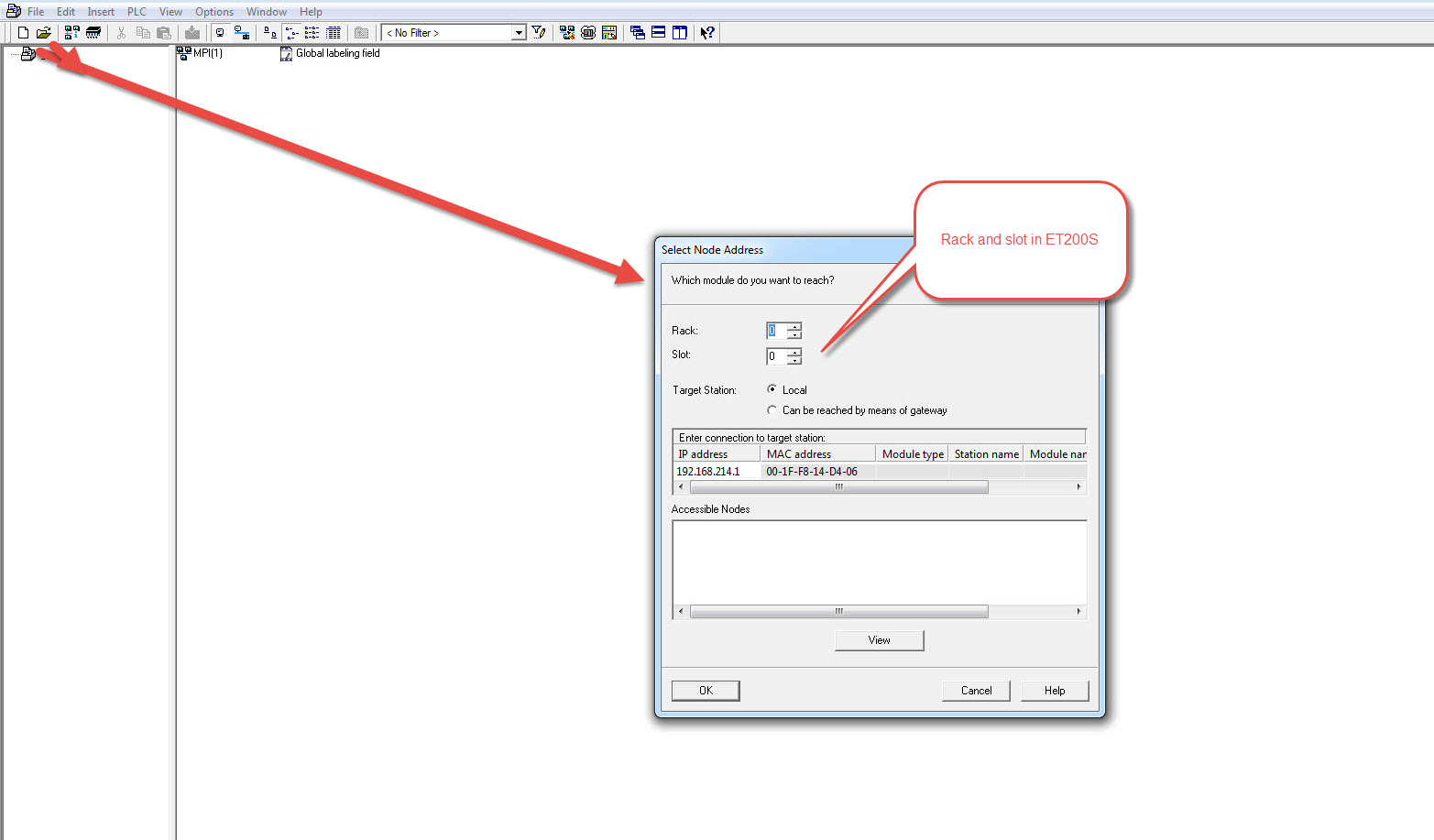Click the Paste clipboard icon
Image resolution: width=1434 pixels, height=840 pixels.
tap(164, 33)
